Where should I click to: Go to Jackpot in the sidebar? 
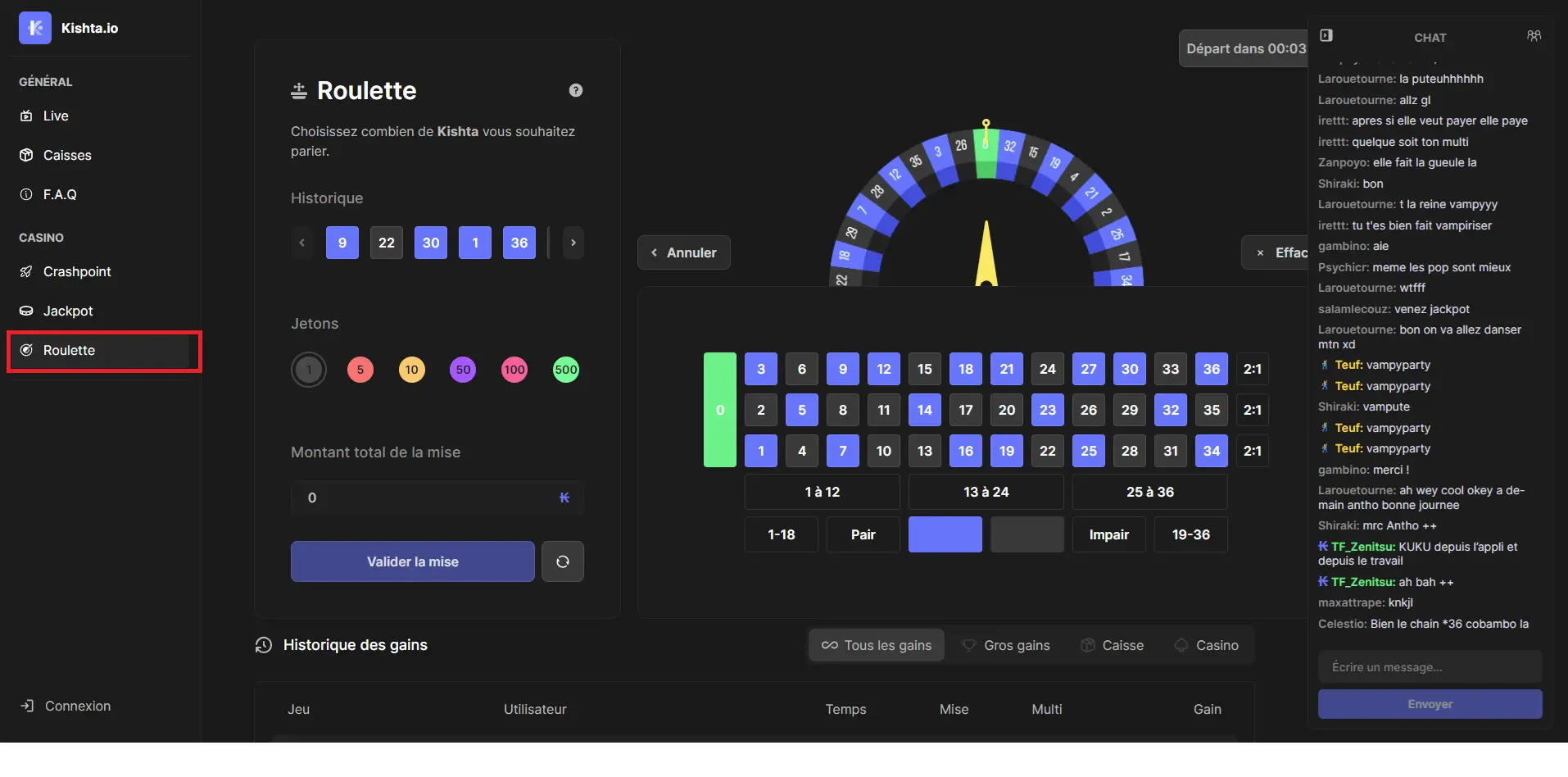point(68,311)
